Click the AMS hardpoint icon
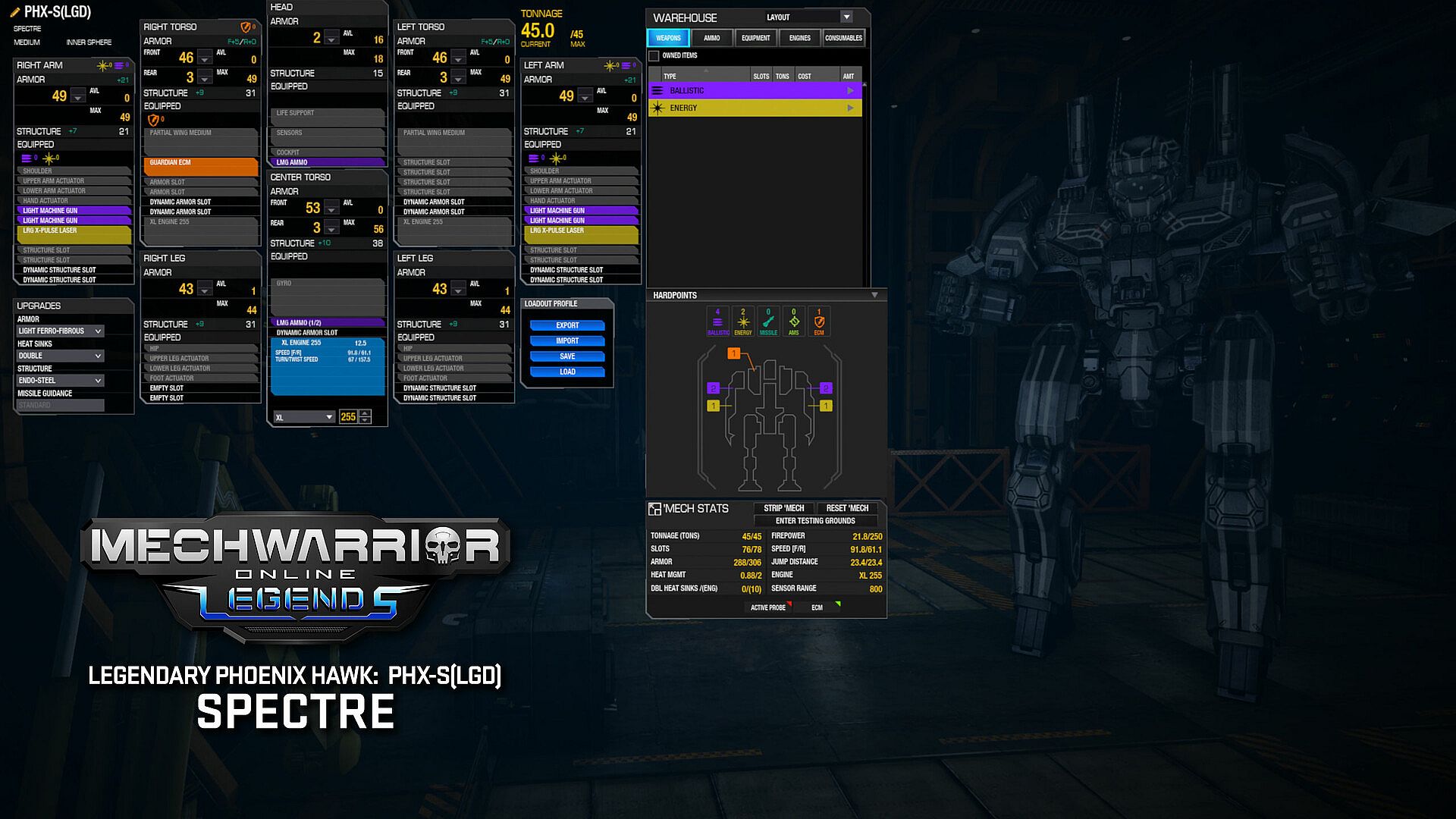1456x819 pixels. pyautogui.click(x=794, y=322)
